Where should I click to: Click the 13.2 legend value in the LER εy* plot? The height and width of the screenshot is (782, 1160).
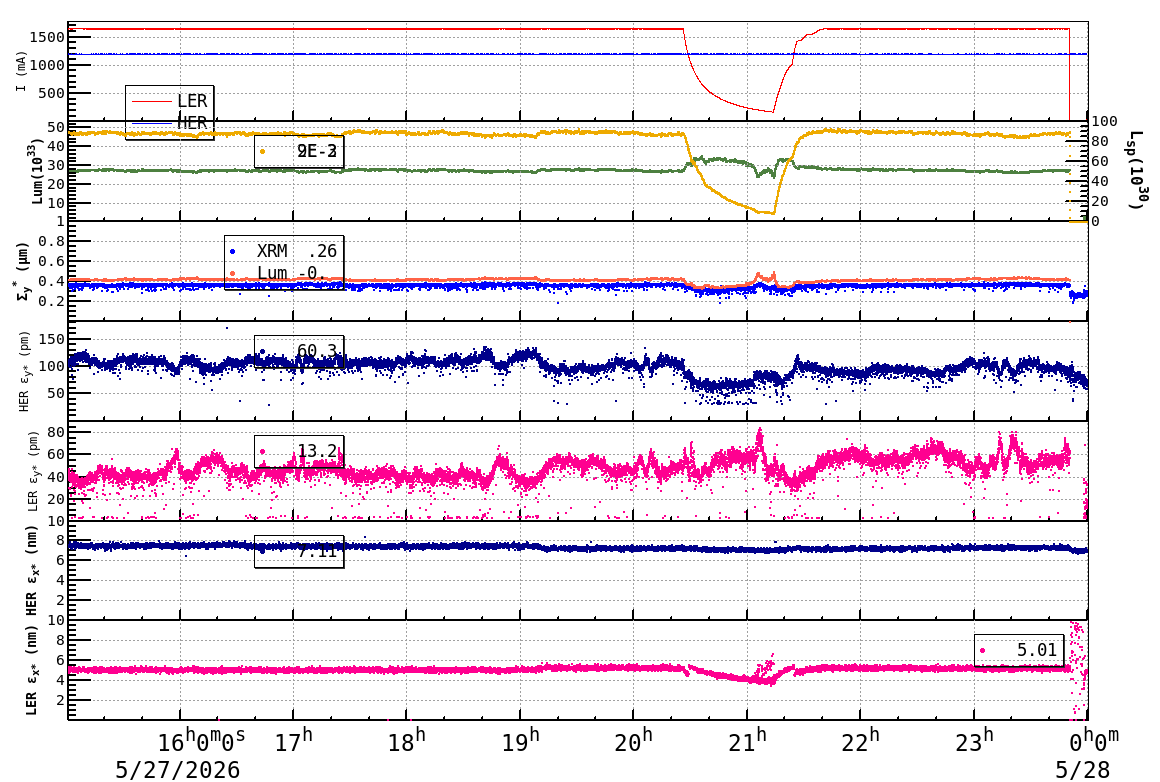point(317,451)
